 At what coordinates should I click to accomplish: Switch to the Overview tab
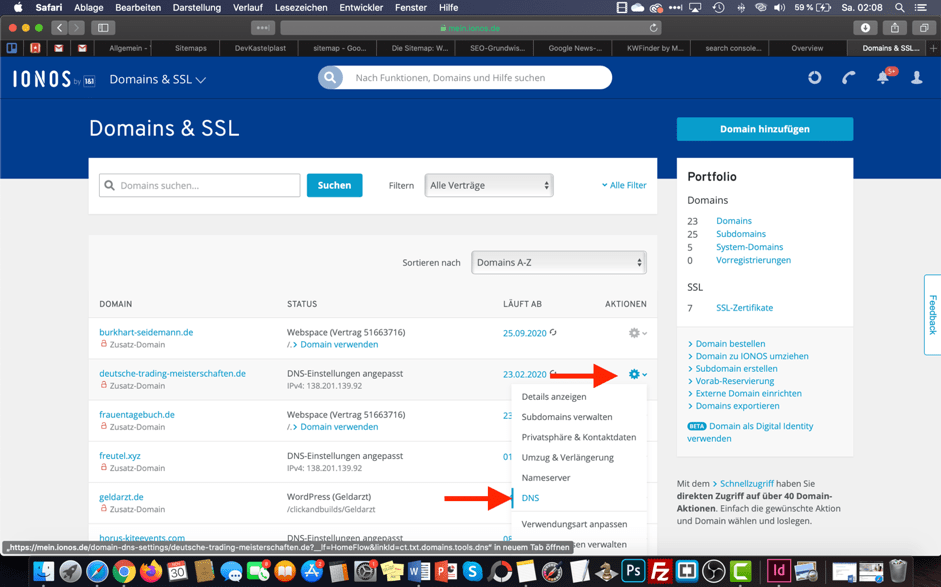pos(807,48)
